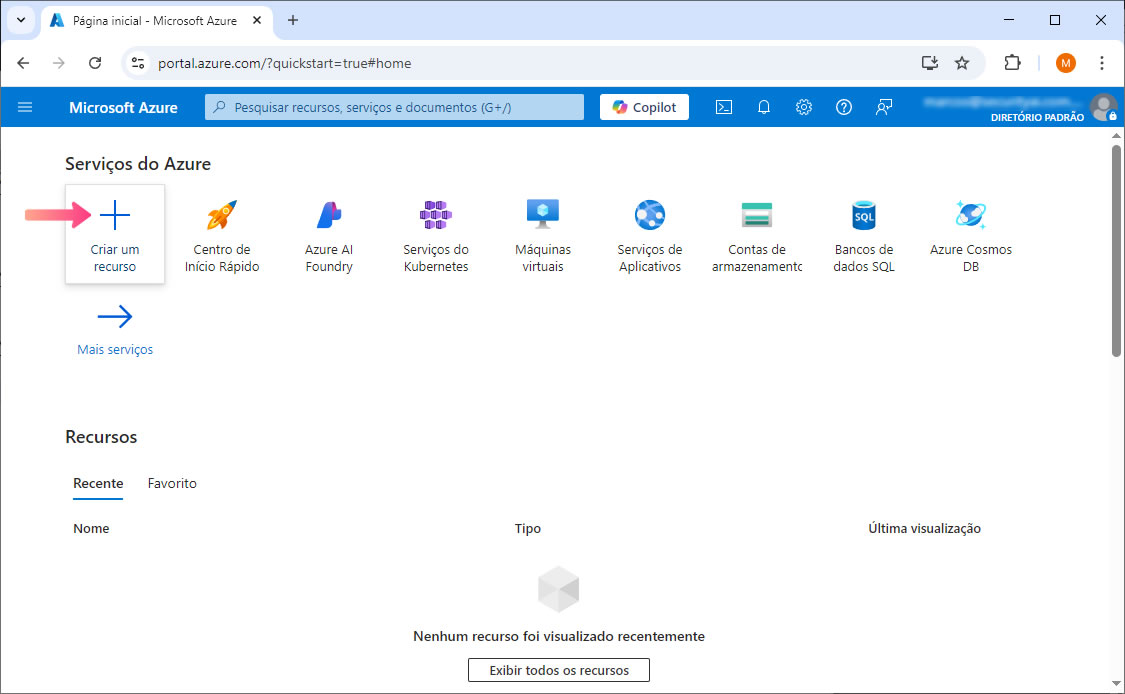This screenshot has width=1125, height=694.
Task: Click Exibir todos os recursos button
Action: coord(559,670)
